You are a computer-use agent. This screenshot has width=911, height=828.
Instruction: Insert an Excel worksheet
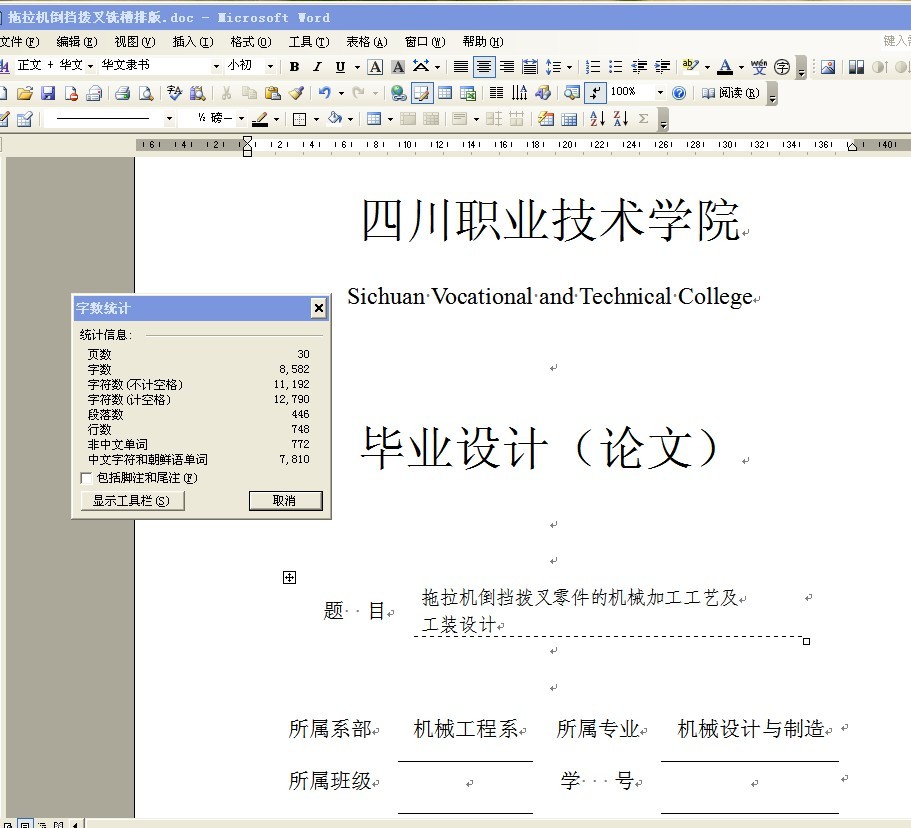coord(468,93)
